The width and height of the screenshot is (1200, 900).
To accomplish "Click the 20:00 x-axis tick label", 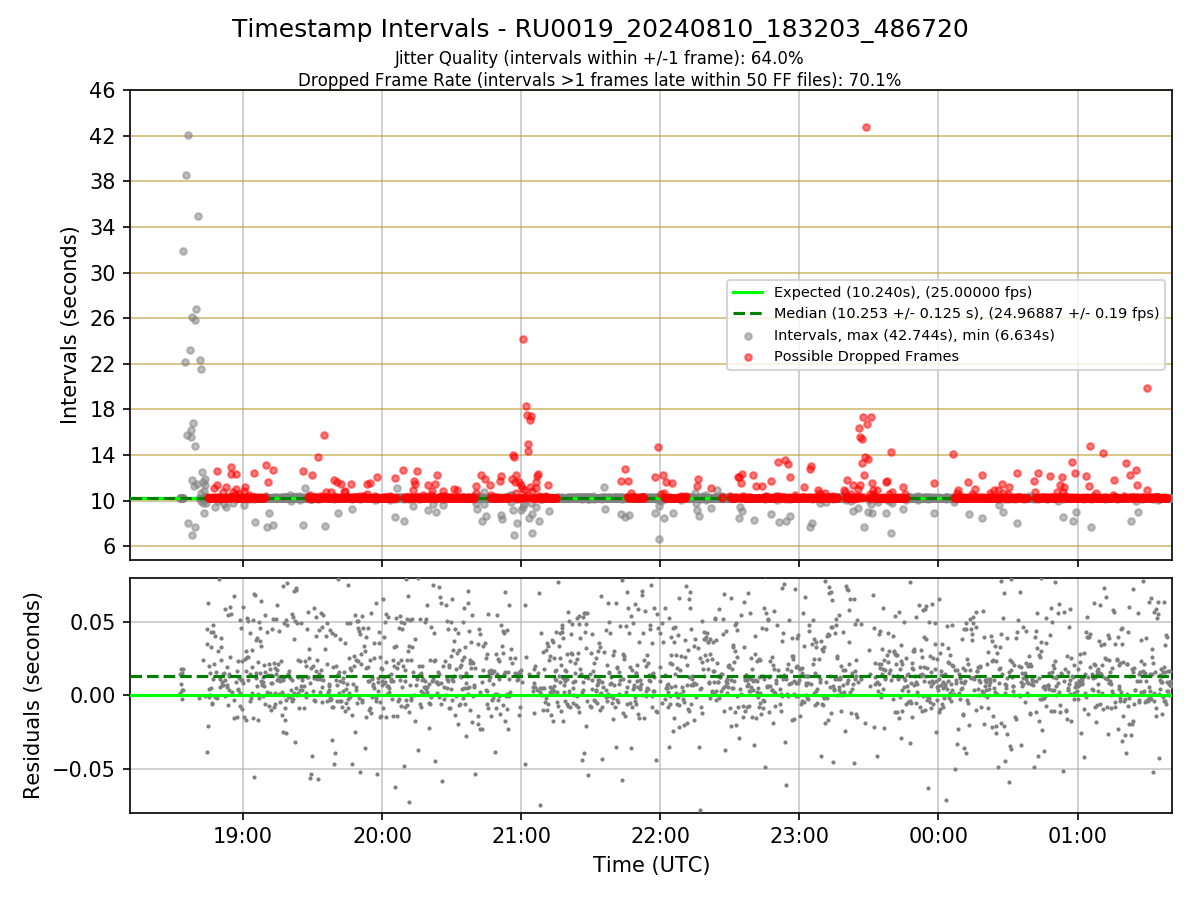I will [x=382, y=834].
